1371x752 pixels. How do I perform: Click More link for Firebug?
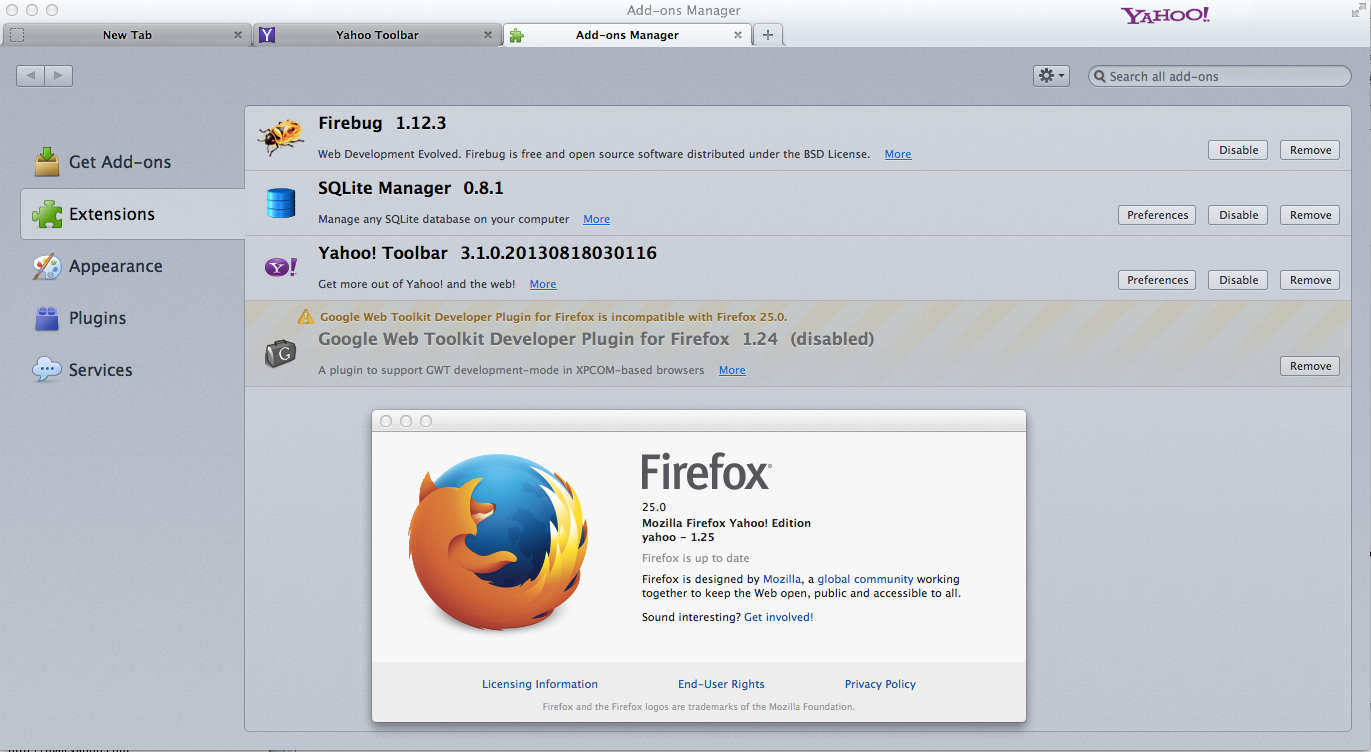point(898,154)
